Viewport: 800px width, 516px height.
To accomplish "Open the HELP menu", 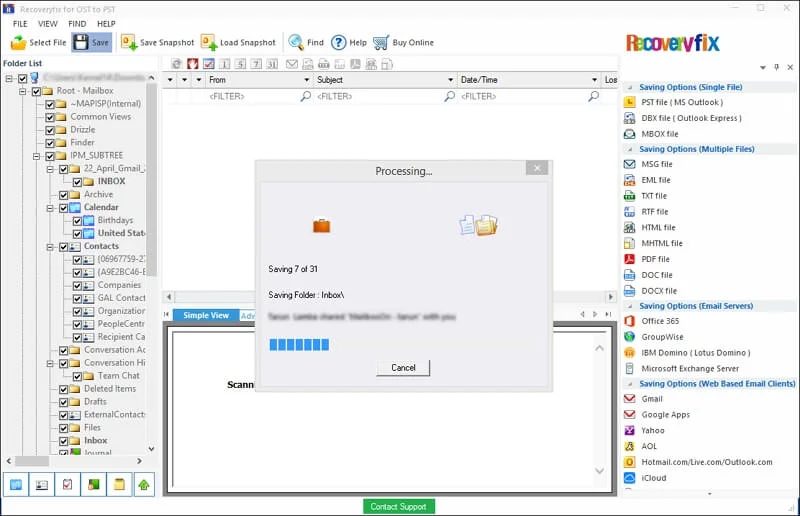I will 106,24.
